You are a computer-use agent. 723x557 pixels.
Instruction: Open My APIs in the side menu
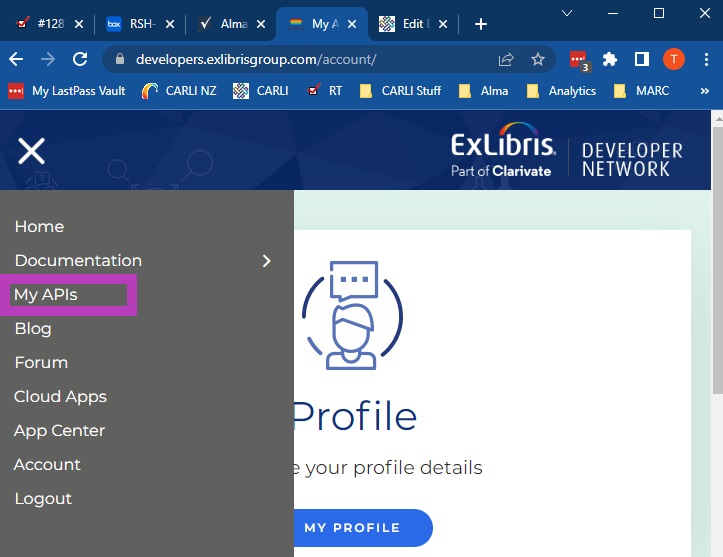46,294
